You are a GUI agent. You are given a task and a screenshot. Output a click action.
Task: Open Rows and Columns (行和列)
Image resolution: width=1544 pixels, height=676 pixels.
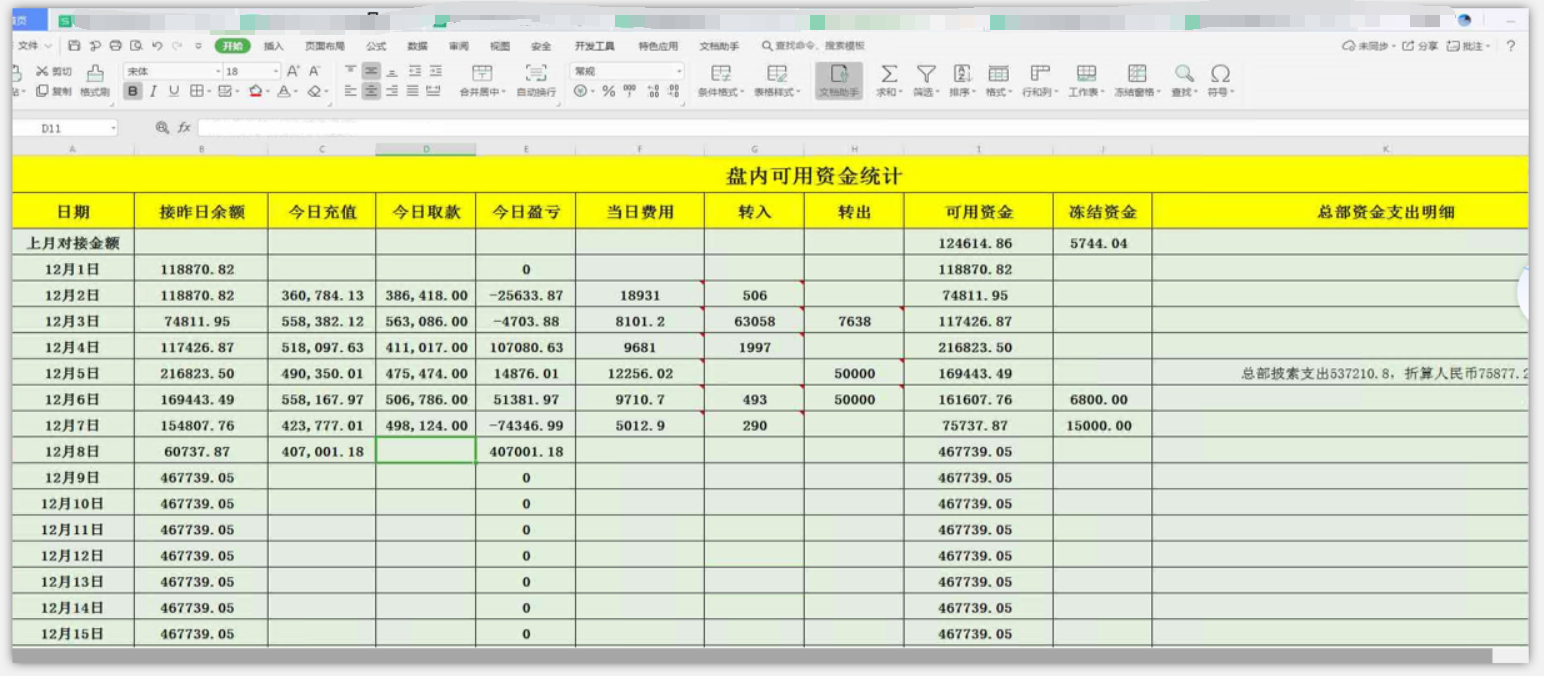tap(1040, 81)
